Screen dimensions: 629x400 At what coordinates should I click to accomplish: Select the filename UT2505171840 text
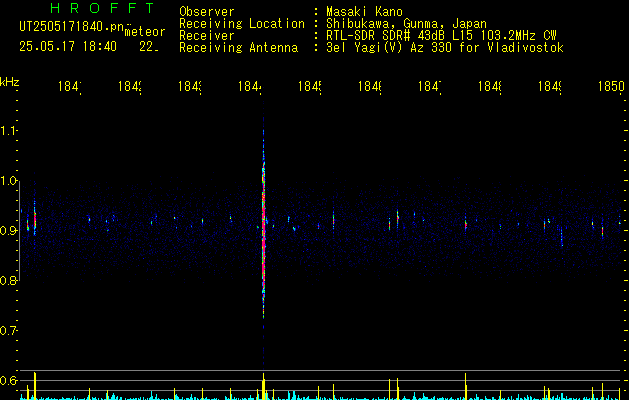pos(72,27)
